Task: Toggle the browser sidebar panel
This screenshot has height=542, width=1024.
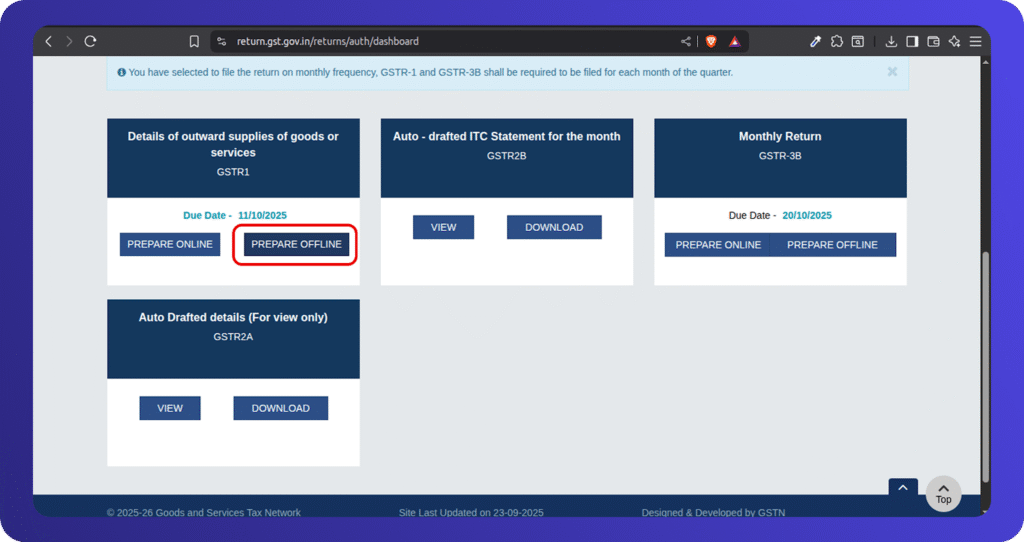Action: 912,41
